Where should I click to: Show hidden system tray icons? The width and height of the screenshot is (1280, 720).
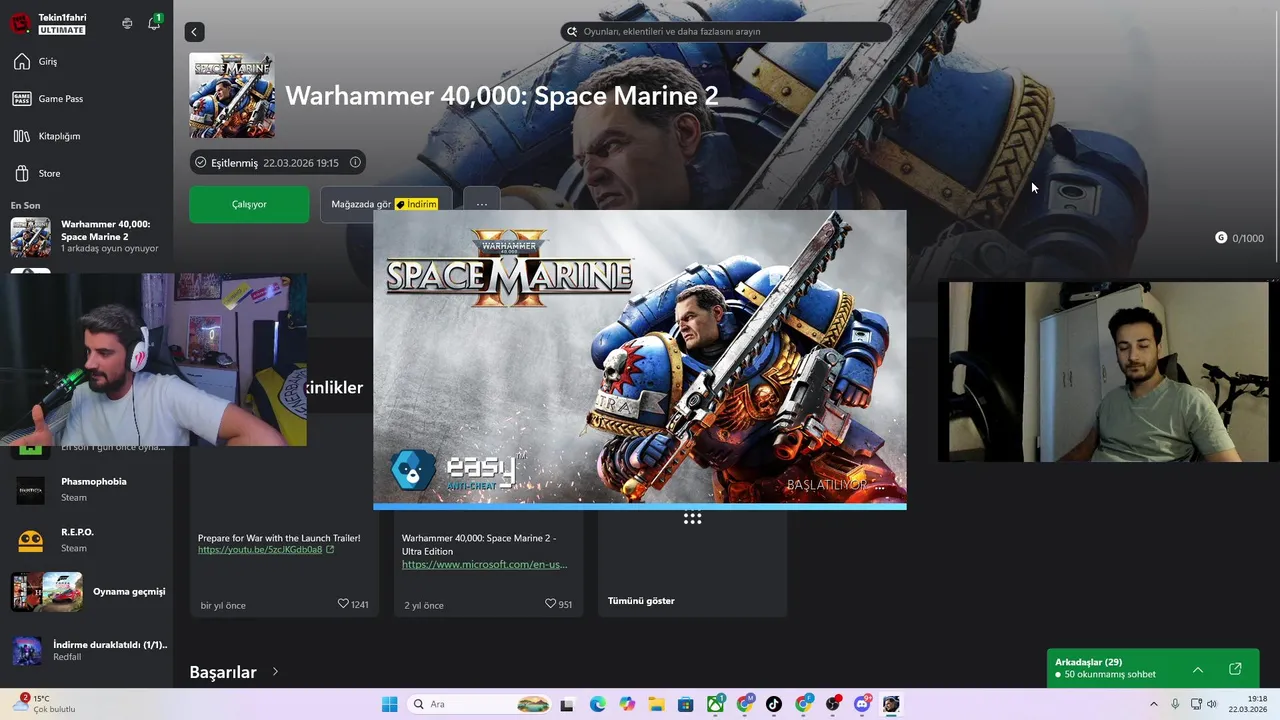point(1153,704)
